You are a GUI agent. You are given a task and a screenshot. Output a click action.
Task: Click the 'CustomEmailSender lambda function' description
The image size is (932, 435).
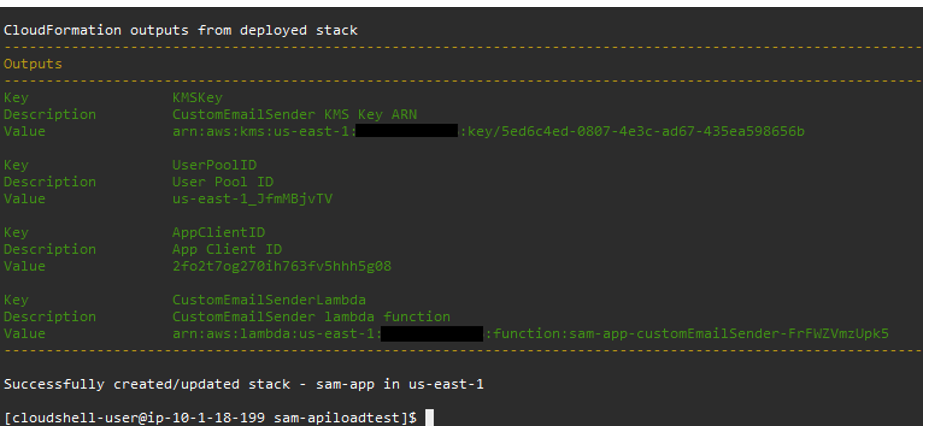pyautogui.click(x=311, y=317)
